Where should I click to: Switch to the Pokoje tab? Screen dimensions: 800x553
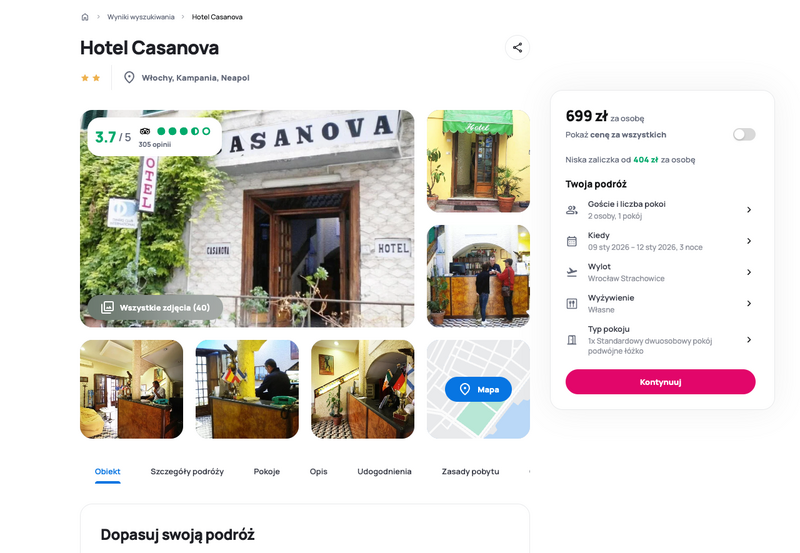pos(267,471)
